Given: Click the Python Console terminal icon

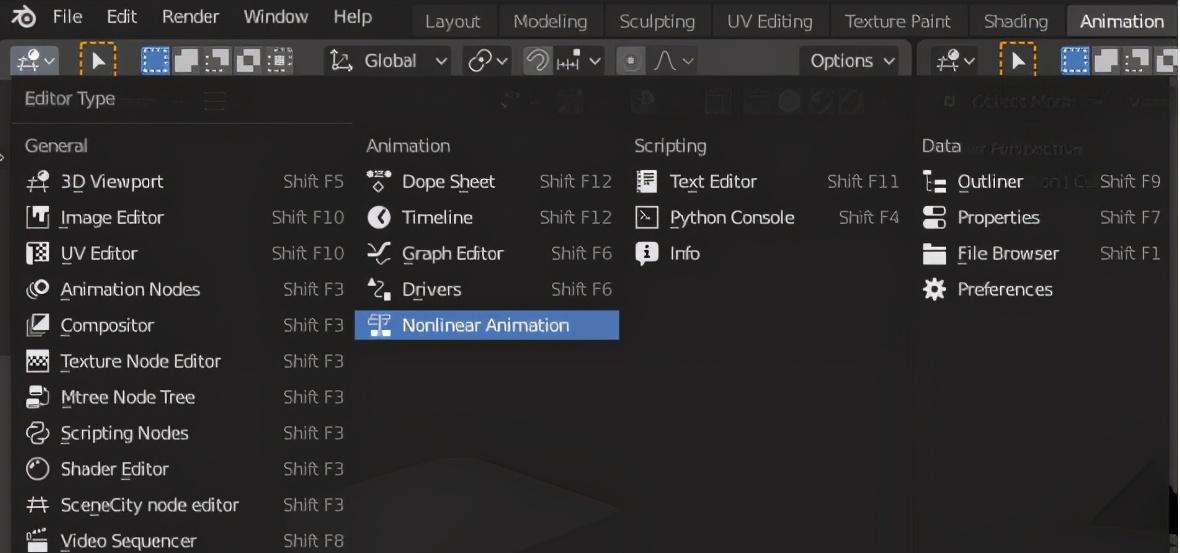Looking at the screenshot, I should [x=647, y=217].
